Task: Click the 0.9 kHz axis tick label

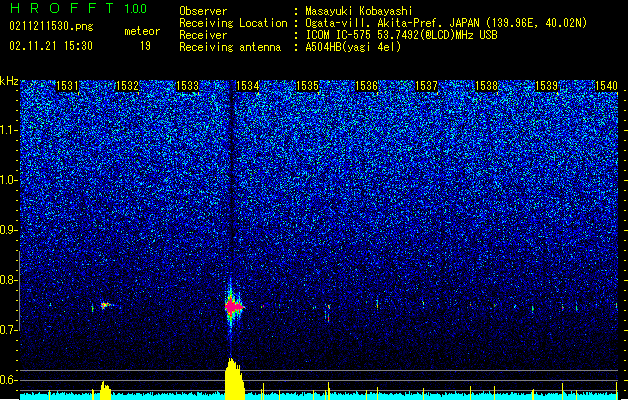Action: 8,230
